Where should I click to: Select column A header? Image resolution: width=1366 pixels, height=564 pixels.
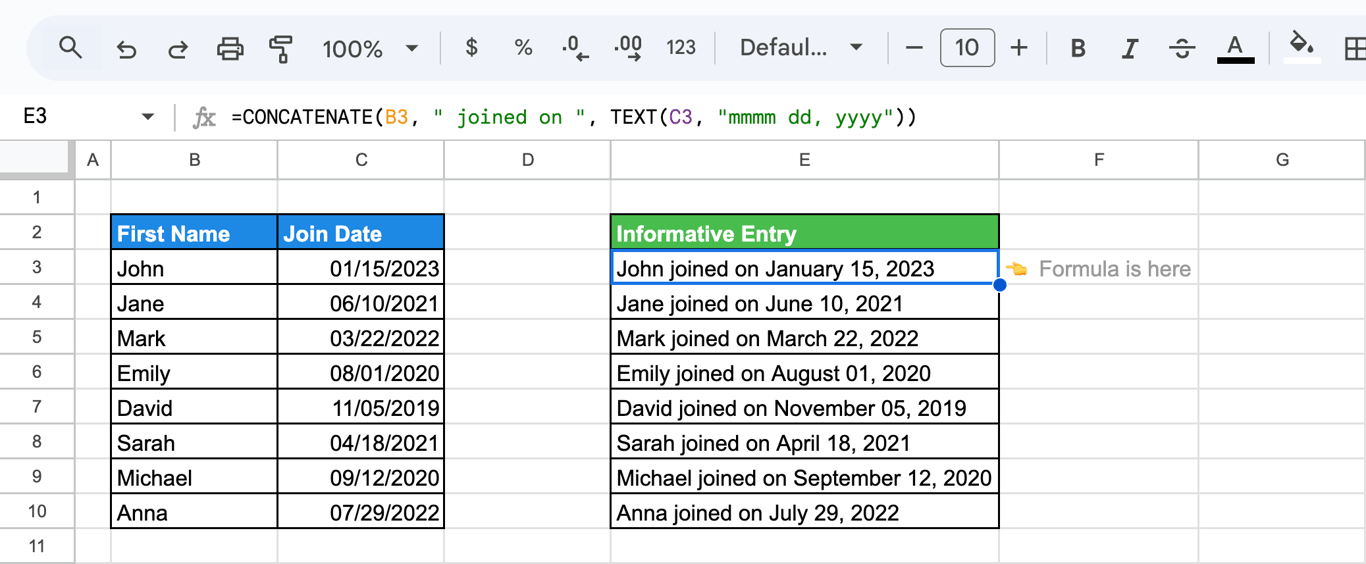tap(93, 160)
